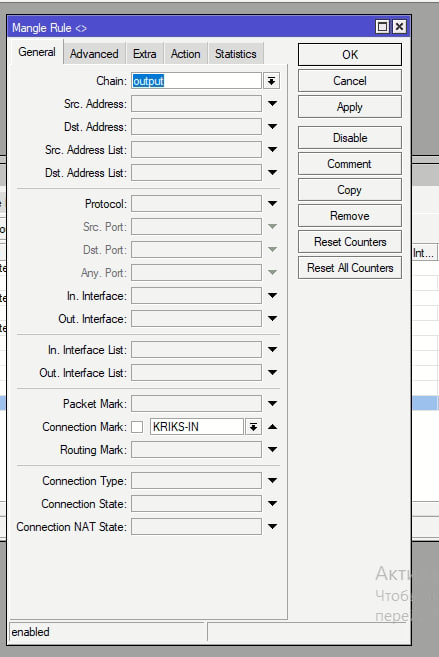Screen dimensions: 439x657
Task: Toggle the Connection Mark invert checkbox
Action: pyautogui.click(x=137, y=427)
